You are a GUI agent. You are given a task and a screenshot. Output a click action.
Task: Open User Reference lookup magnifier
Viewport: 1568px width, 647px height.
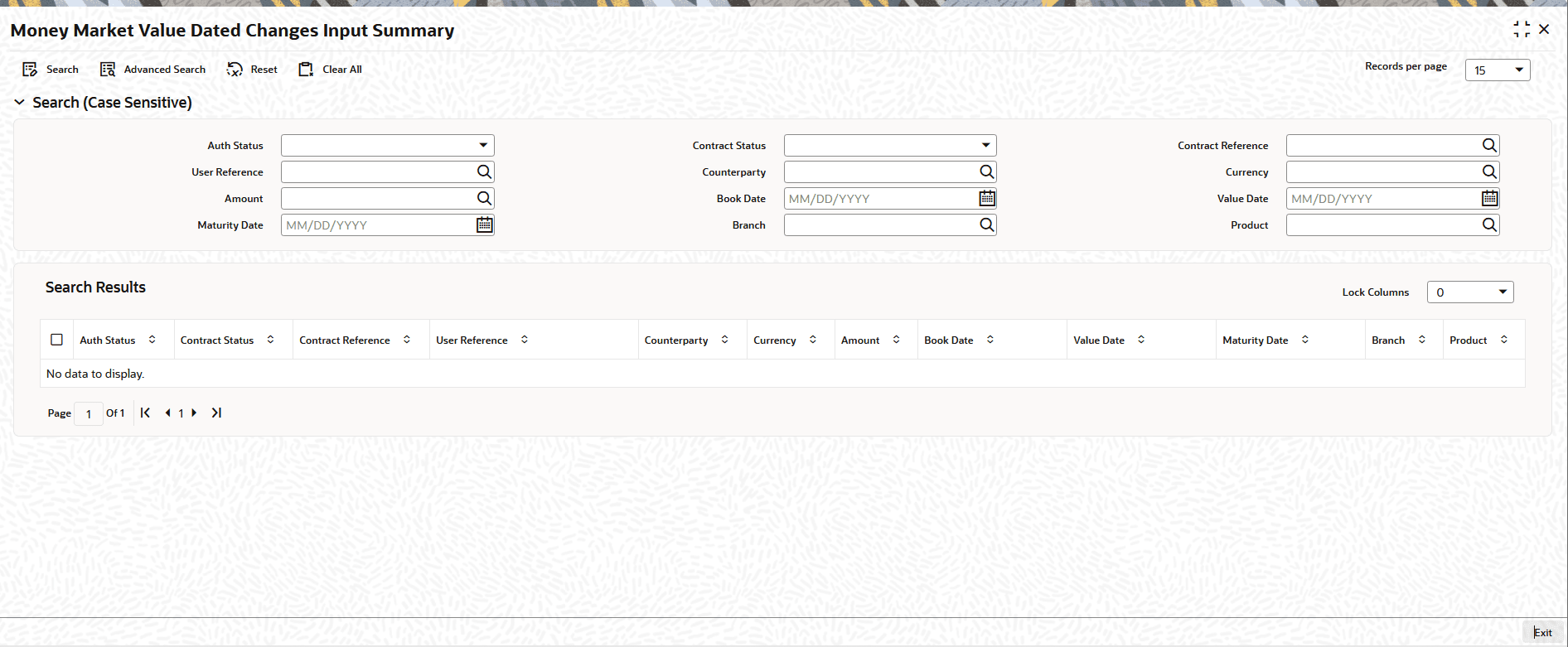[484, 172]
